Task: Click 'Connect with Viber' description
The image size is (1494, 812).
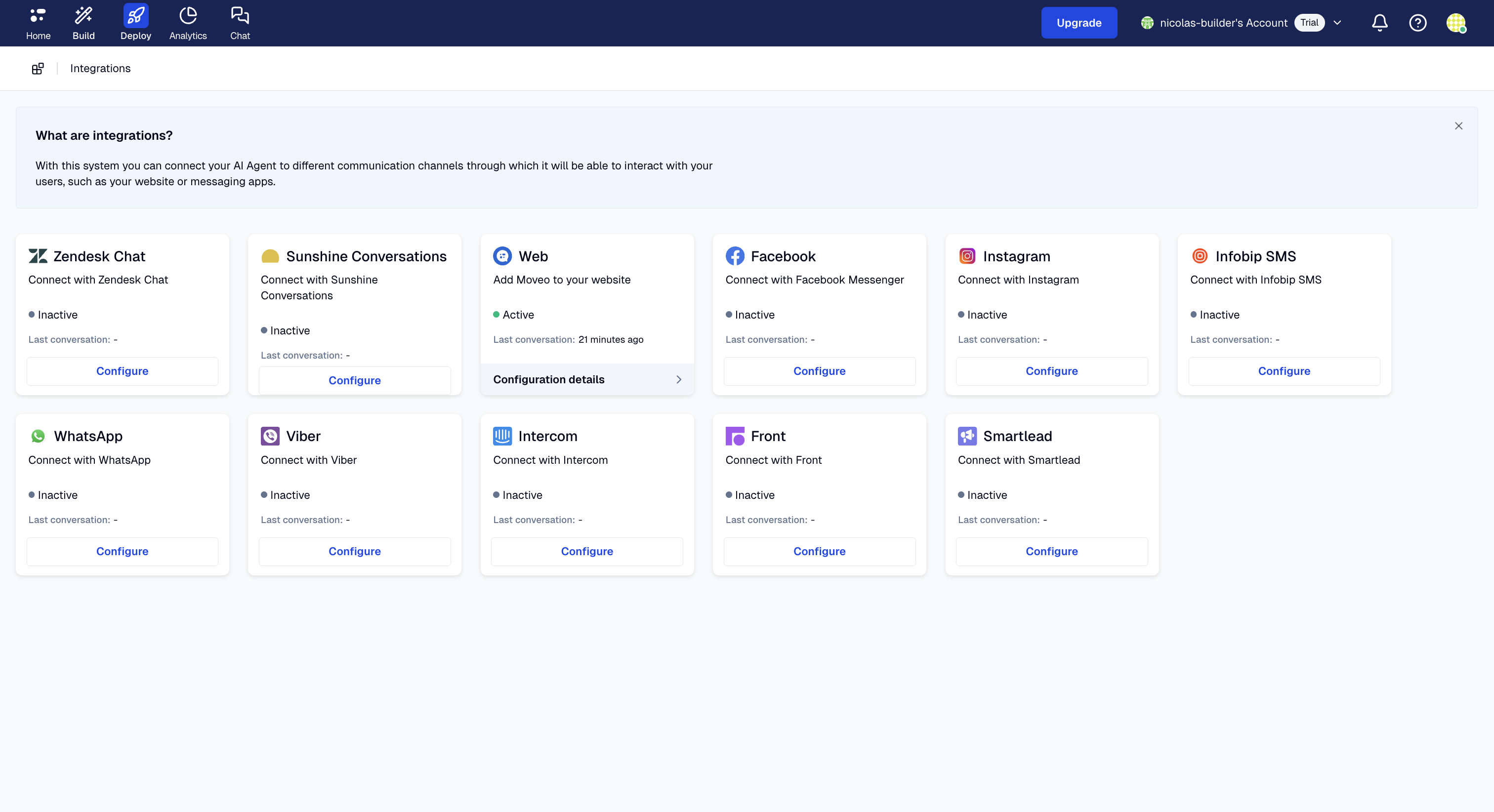Action: click(x=309, y=460)
